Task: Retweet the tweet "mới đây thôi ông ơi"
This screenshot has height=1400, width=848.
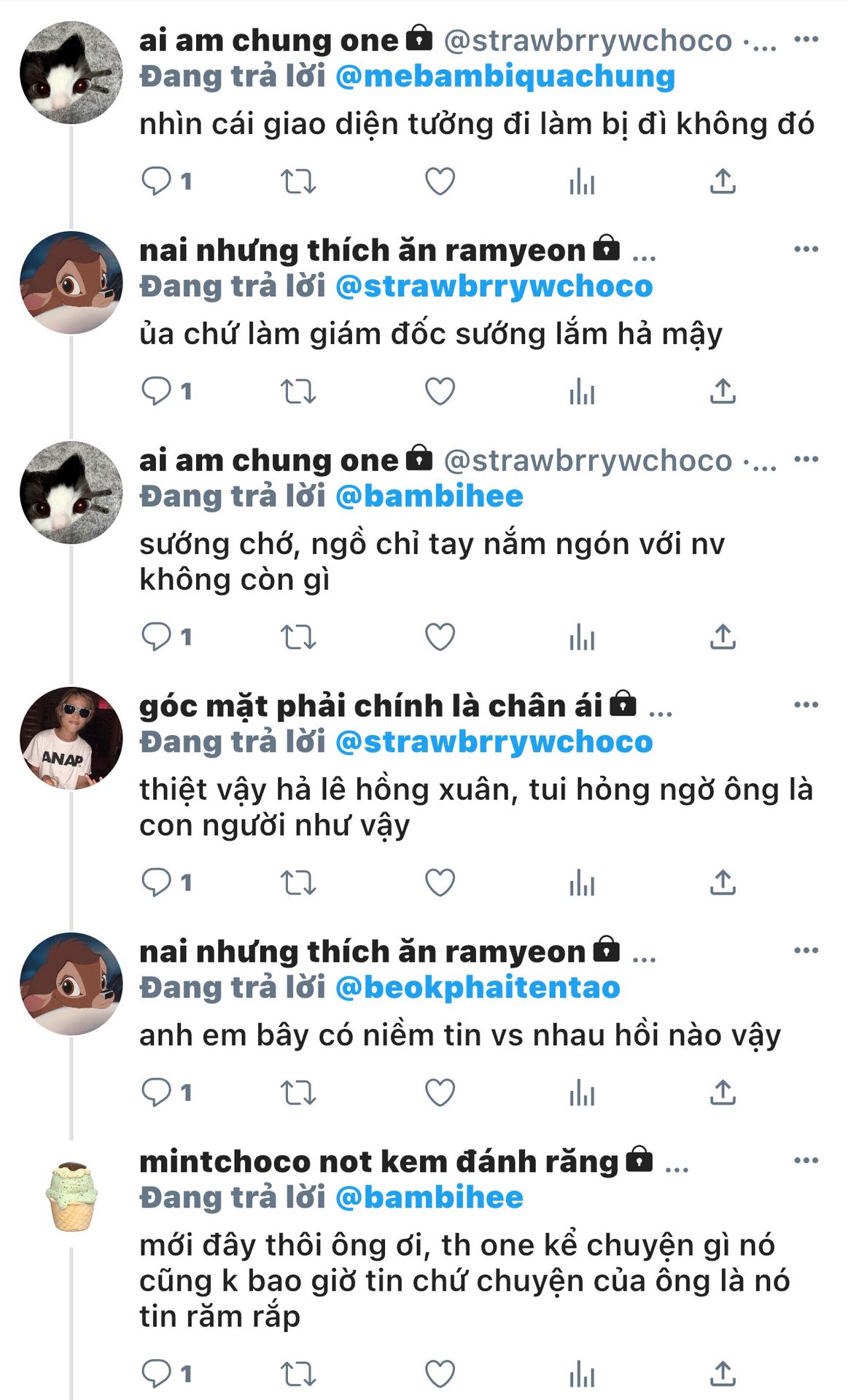Action: (x=298, y=1374)
